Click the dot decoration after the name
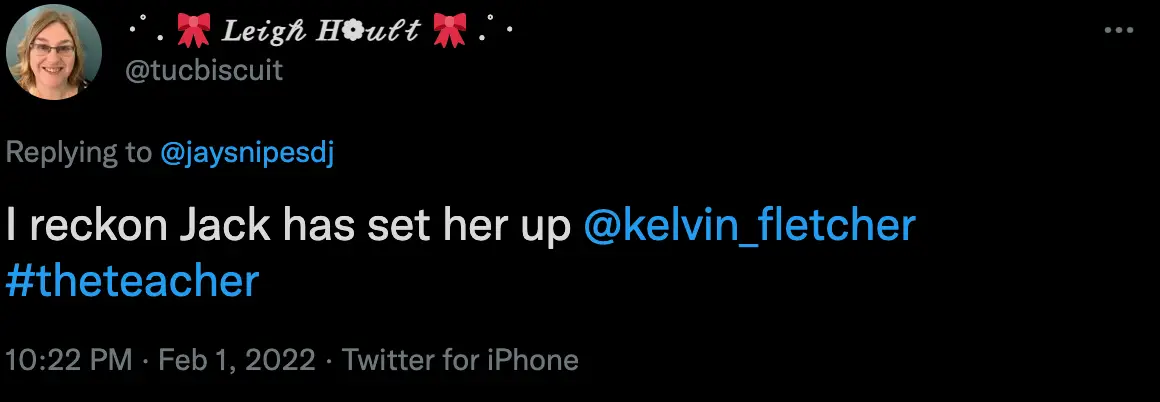The width and height of the screenshot is (1160, 402). [x=493, y=30]
